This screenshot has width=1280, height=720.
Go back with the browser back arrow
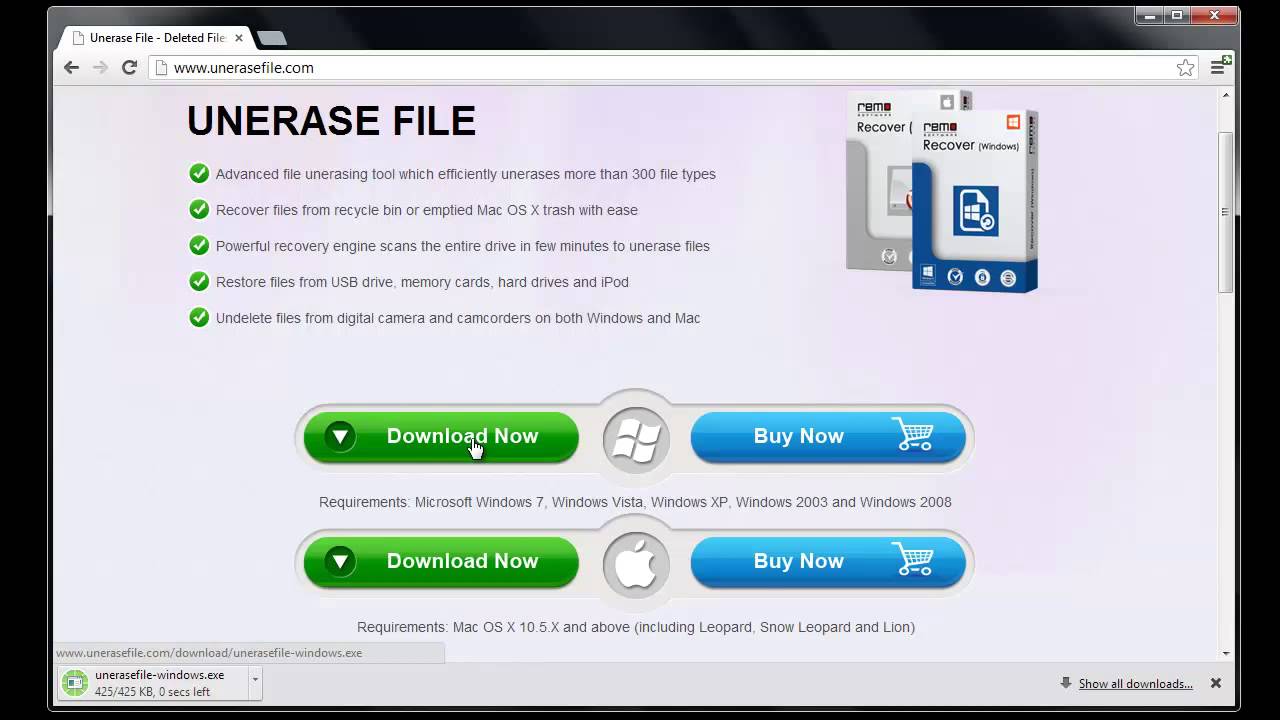coord(71,68)
